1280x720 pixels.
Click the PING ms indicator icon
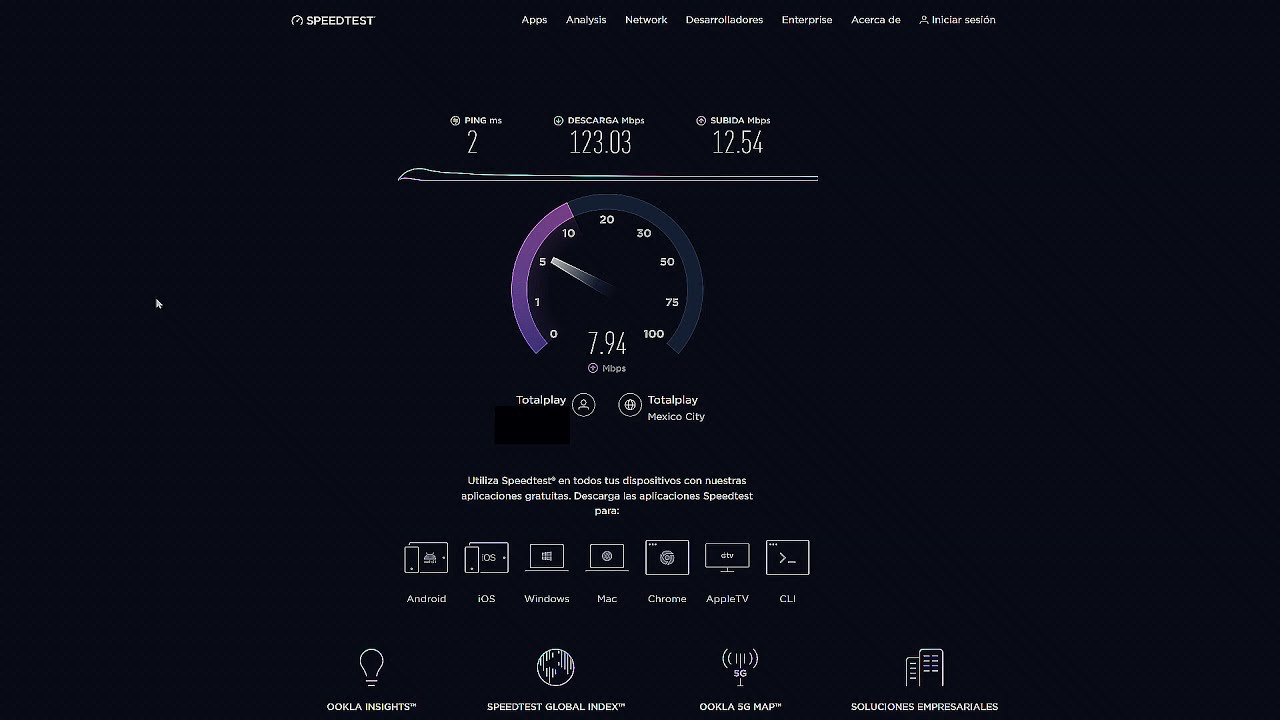455,120
